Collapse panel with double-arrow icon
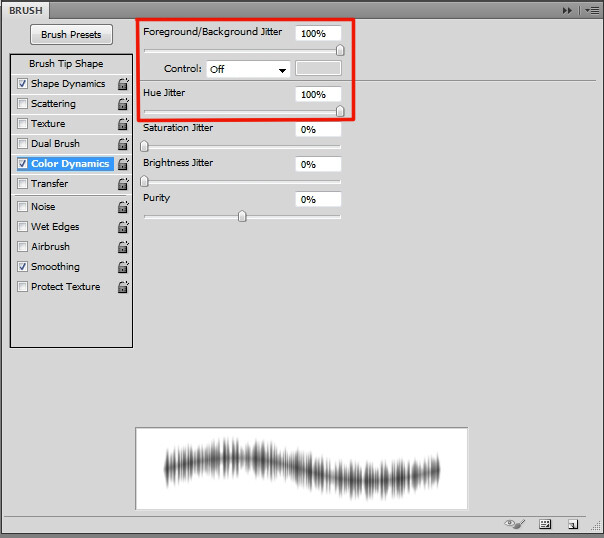This screenshot has height=538, width=604. click(x=567, y=10)
